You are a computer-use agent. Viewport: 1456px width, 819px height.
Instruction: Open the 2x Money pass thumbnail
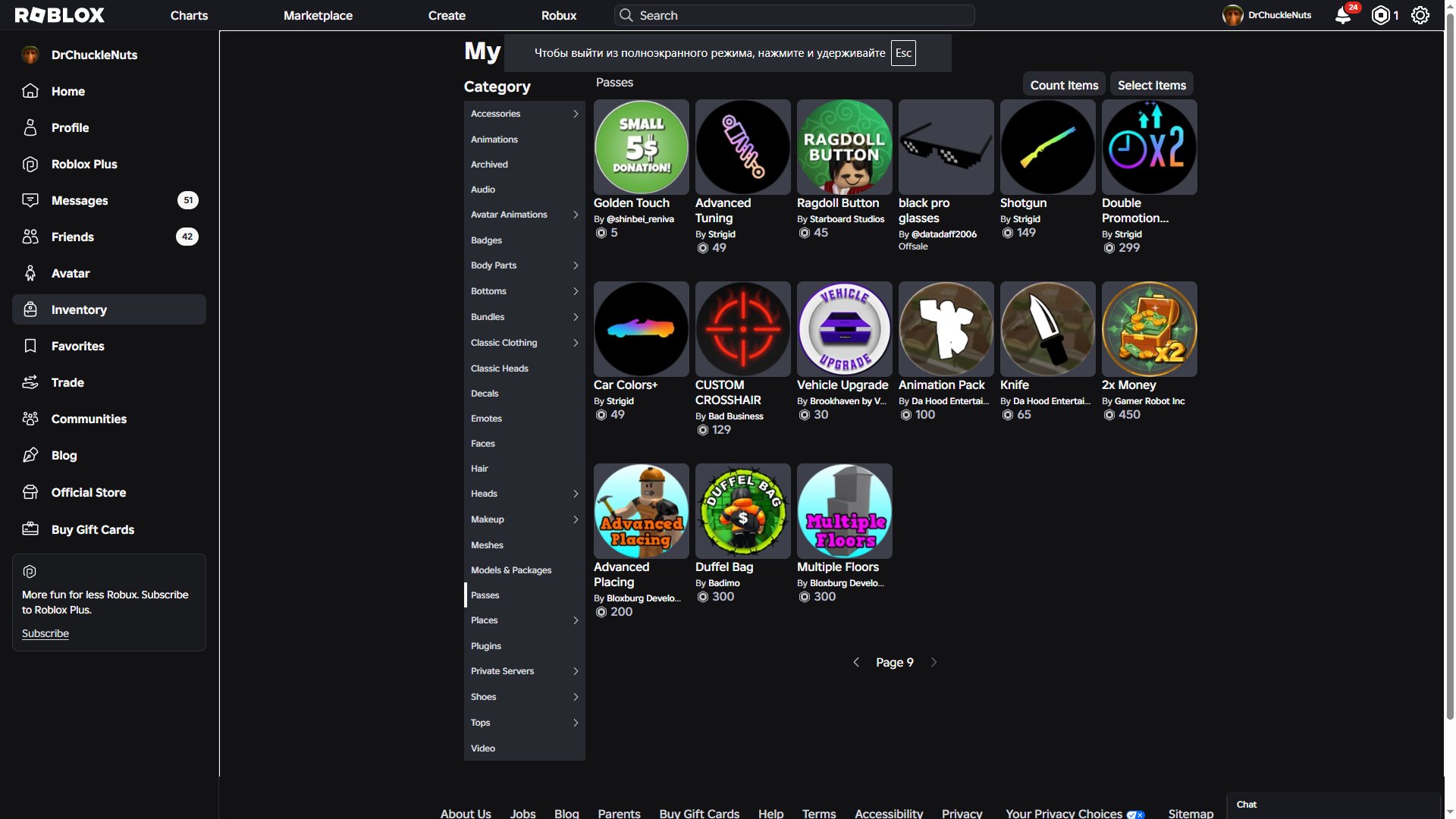1150,329
